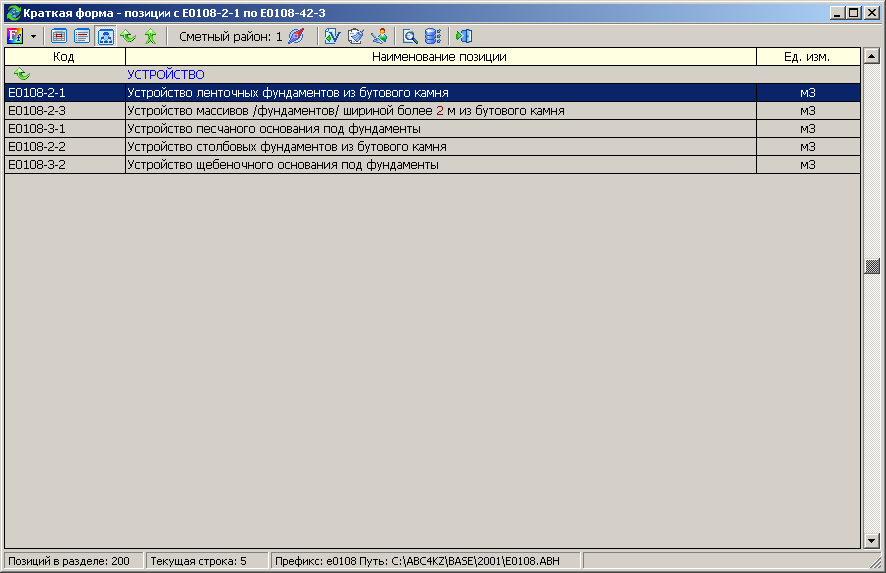Click the user with pencil toolbar icon
The height and width of the screenshot is (573, 886).
point(379,36)
